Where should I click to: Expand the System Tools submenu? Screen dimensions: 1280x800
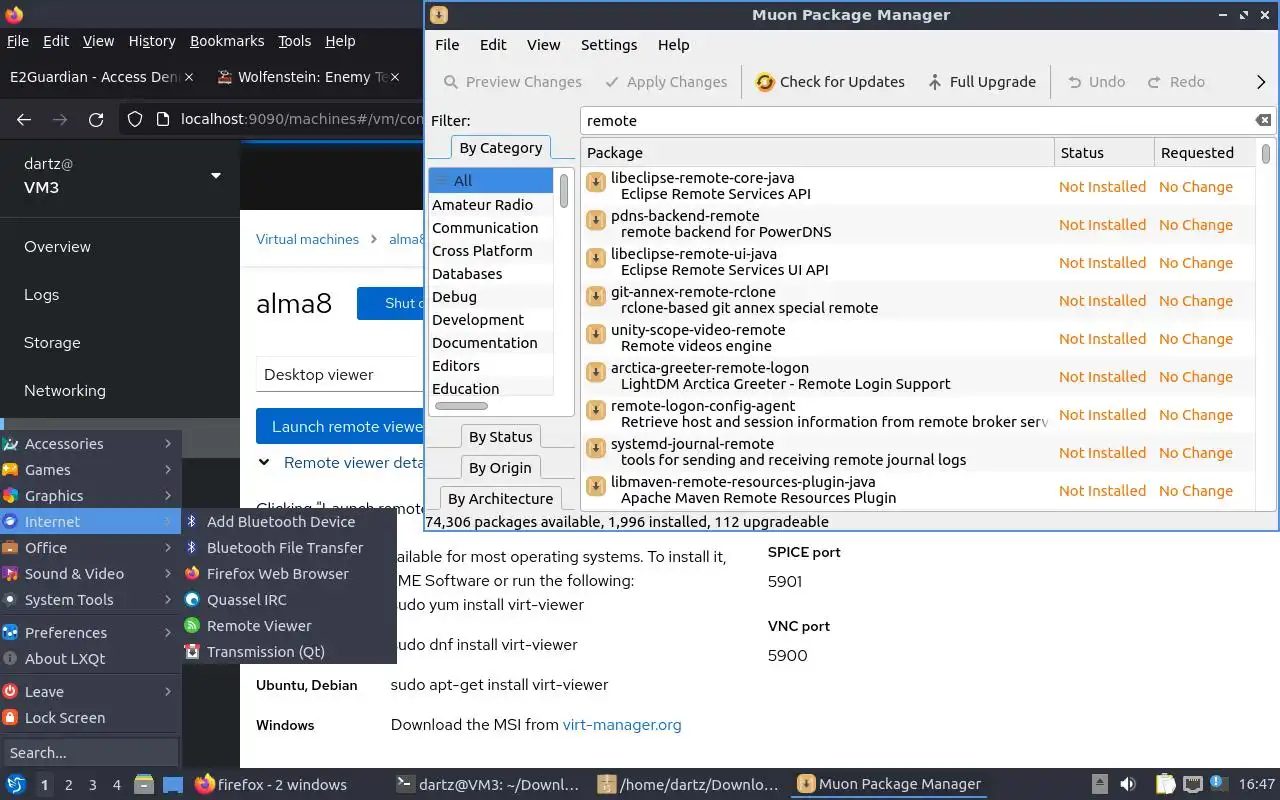click(90, 600)
